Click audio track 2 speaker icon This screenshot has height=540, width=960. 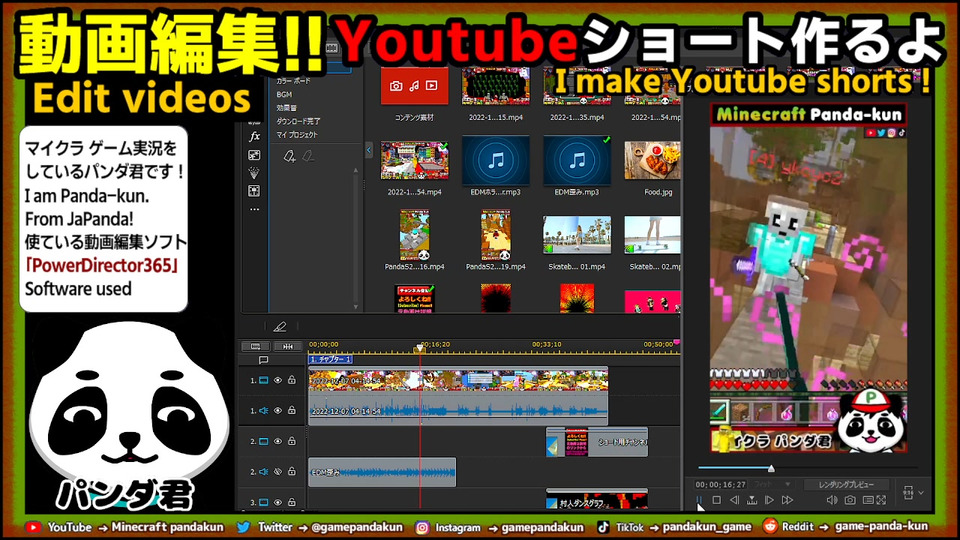coord(264,471)
